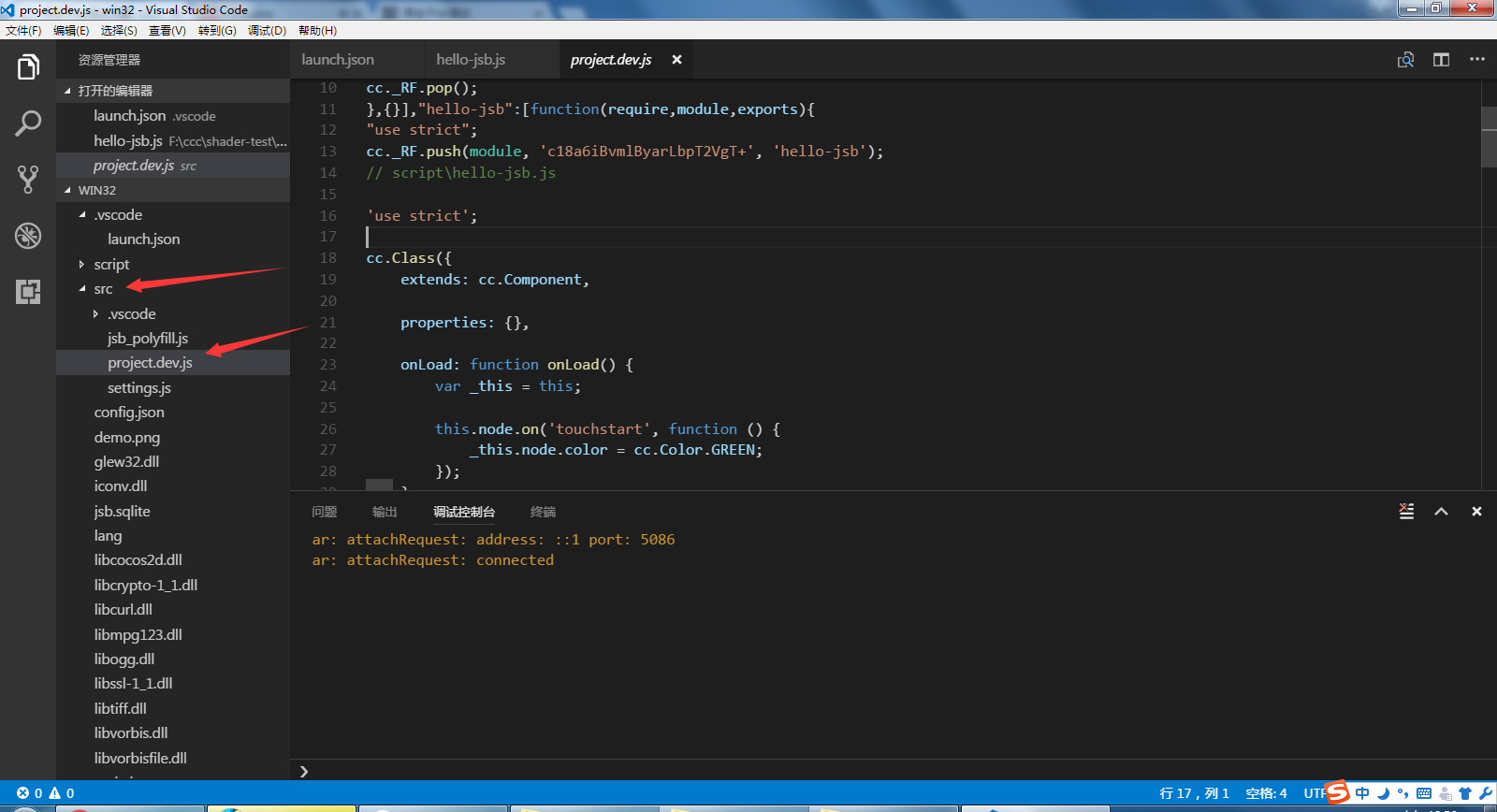Click the warnings count in the status bar

tap(62, 793)
